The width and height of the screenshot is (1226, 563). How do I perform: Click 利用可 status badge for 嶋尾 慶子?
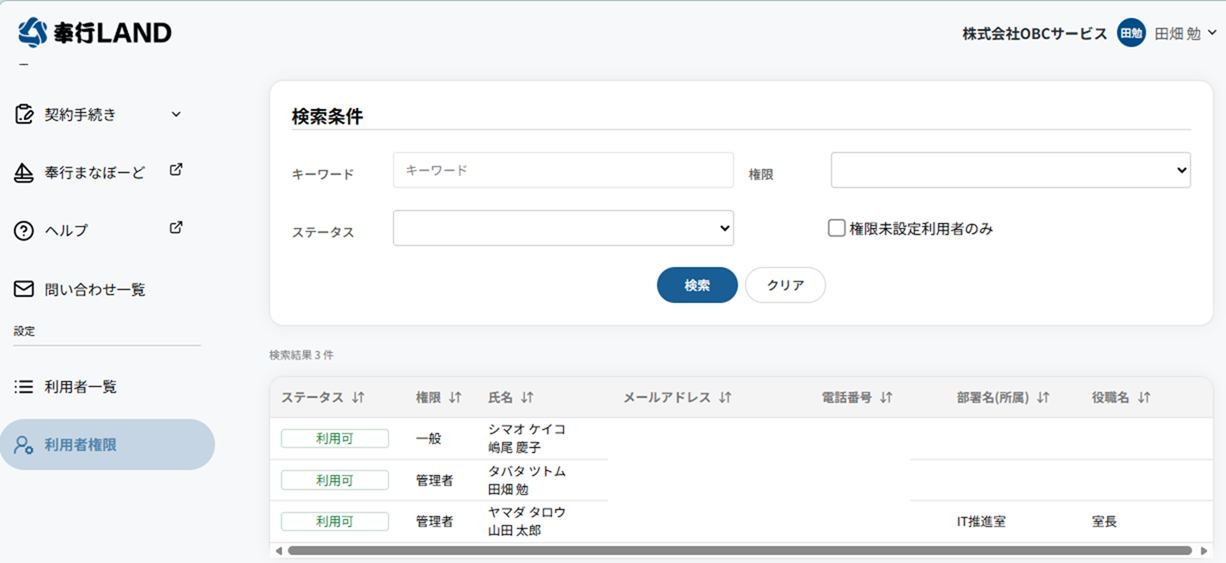(335, 438)
